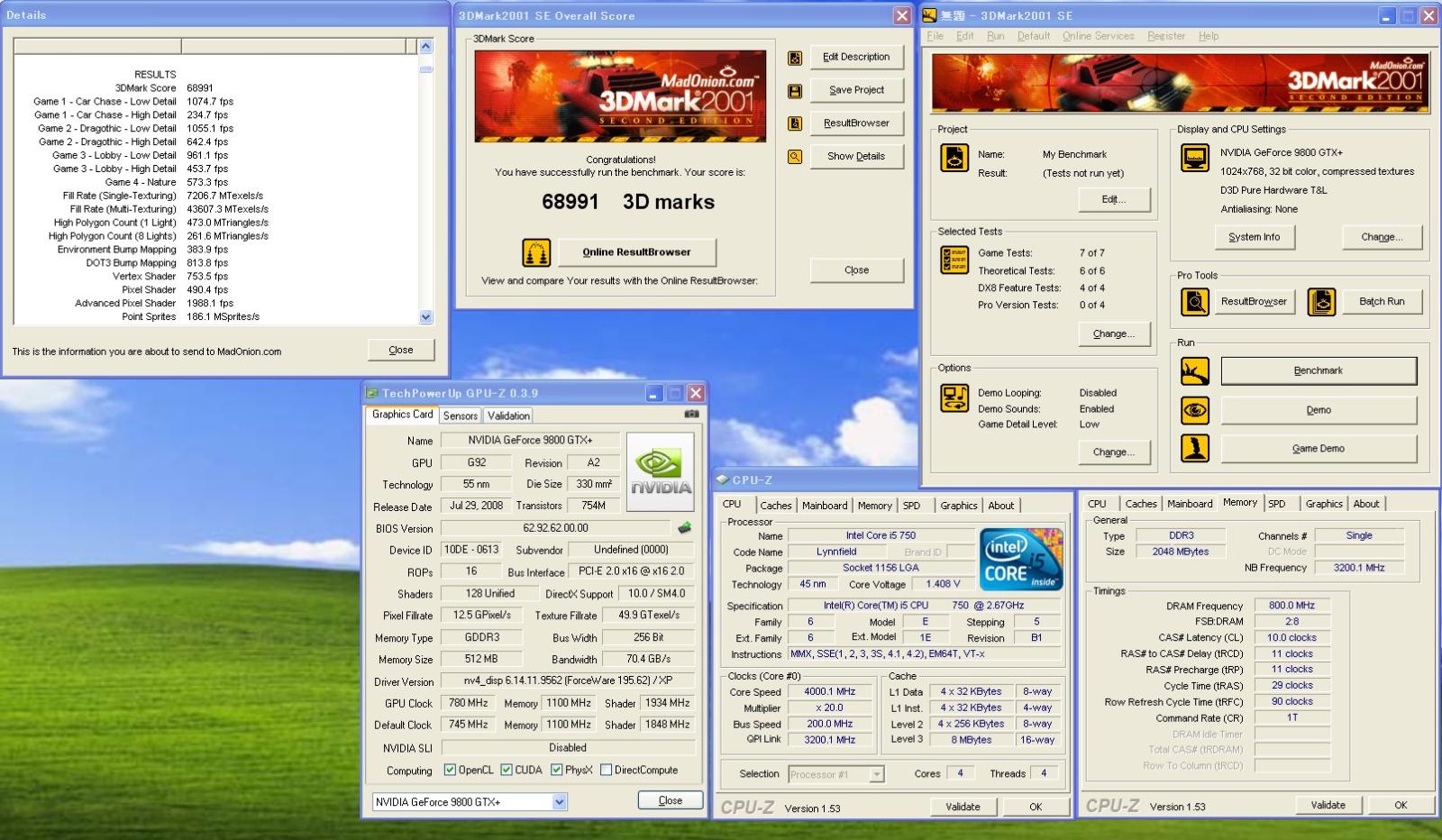
Task: Open Graphics tab in left CPU-Z window
Action: tap(959, 506)
